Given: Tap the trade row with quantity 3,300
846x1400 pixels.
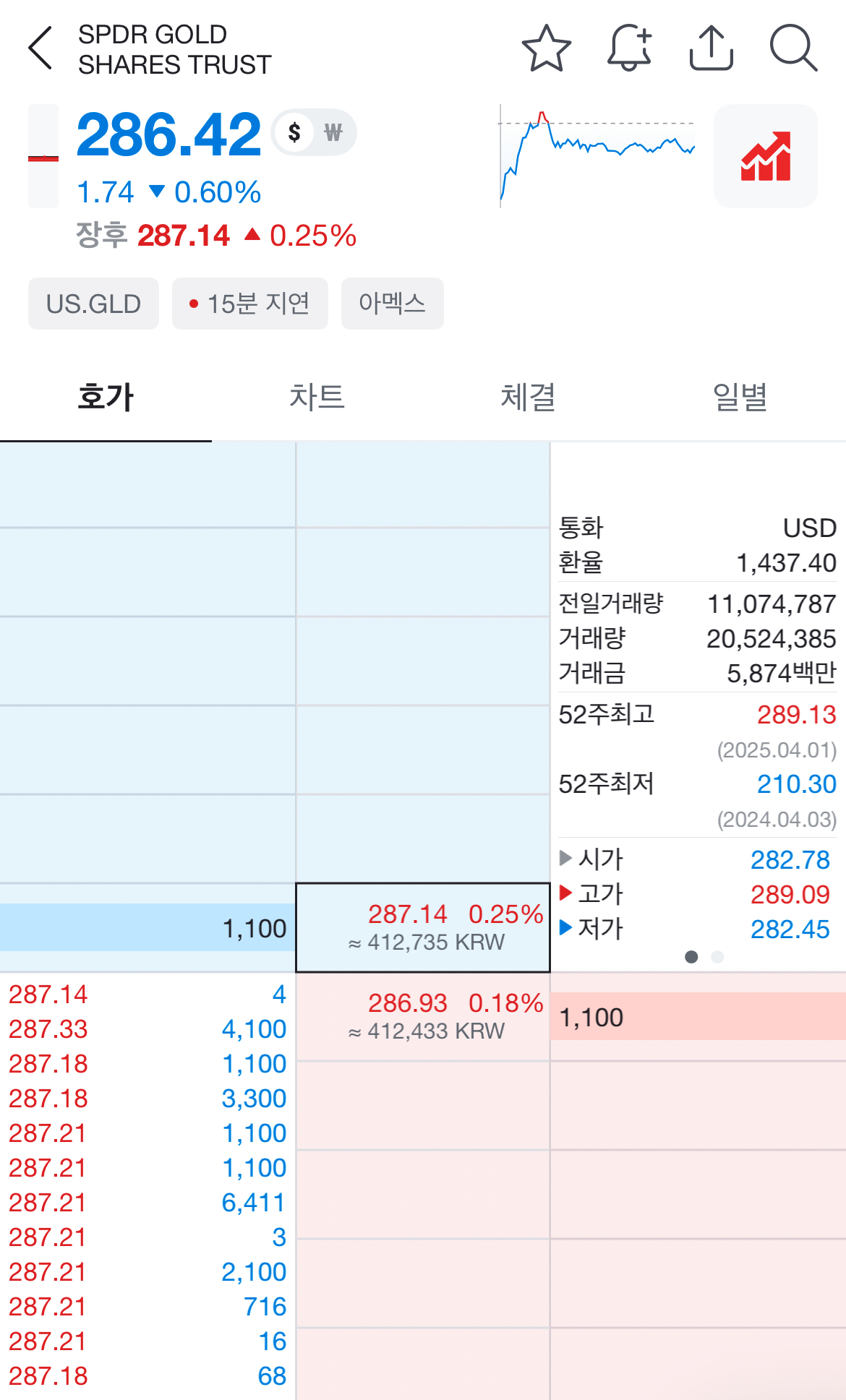Looking at the screenshot, I should 148,1099.
